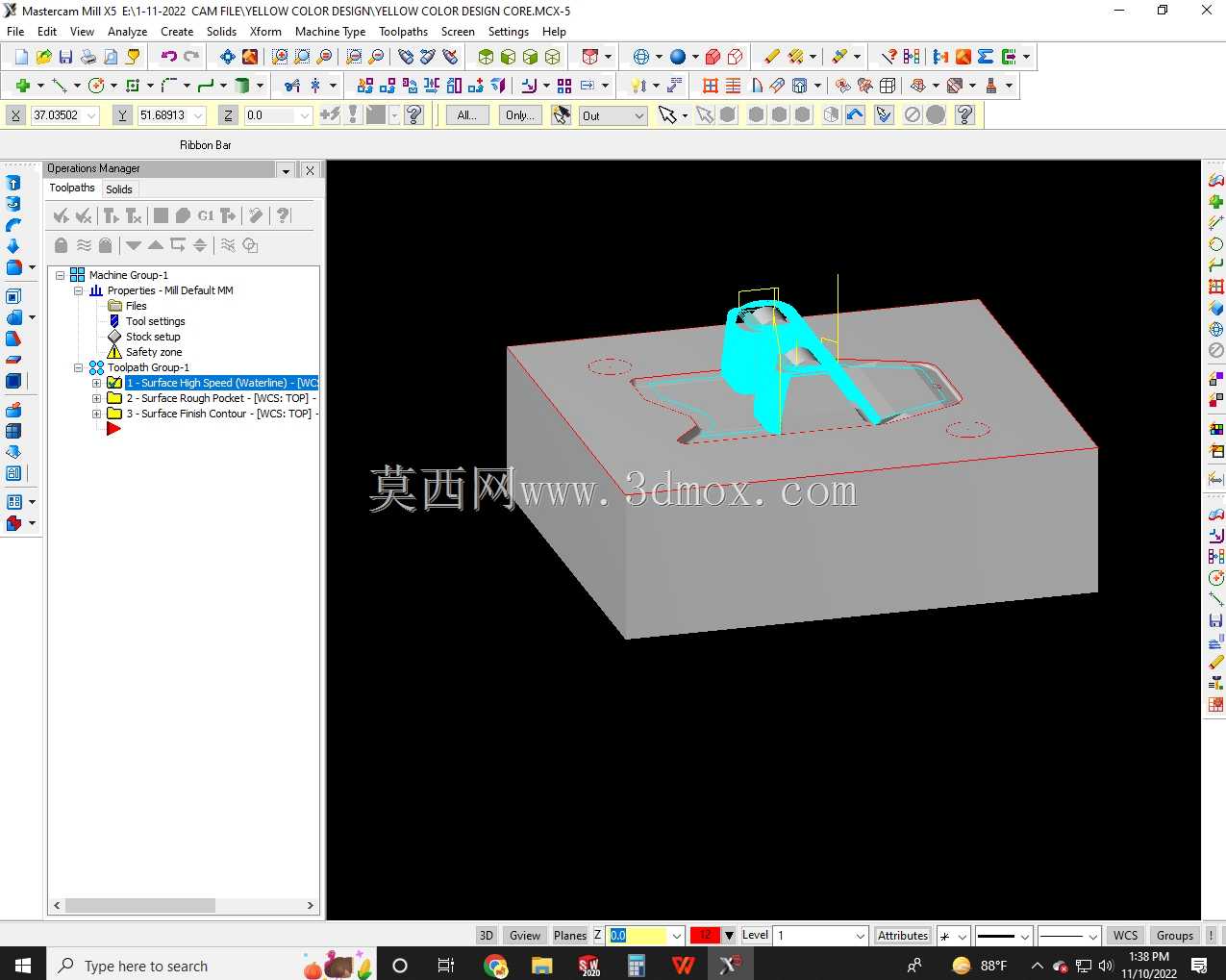1226x980 pixels.
Task: Toggle the Verify selection checkmark button
Action: [885, 115]
